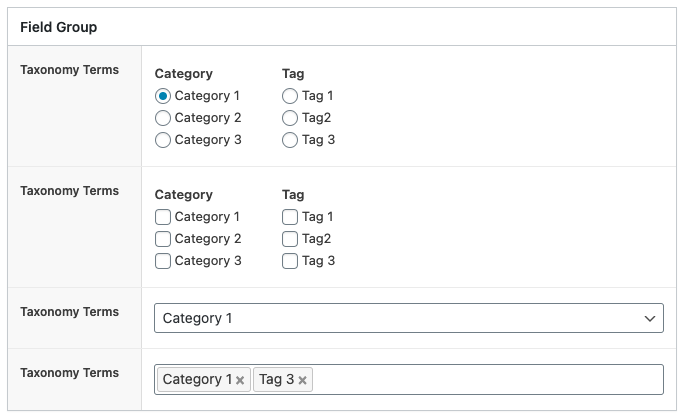Tick the Category 3 checkbox

click(163, 261)
